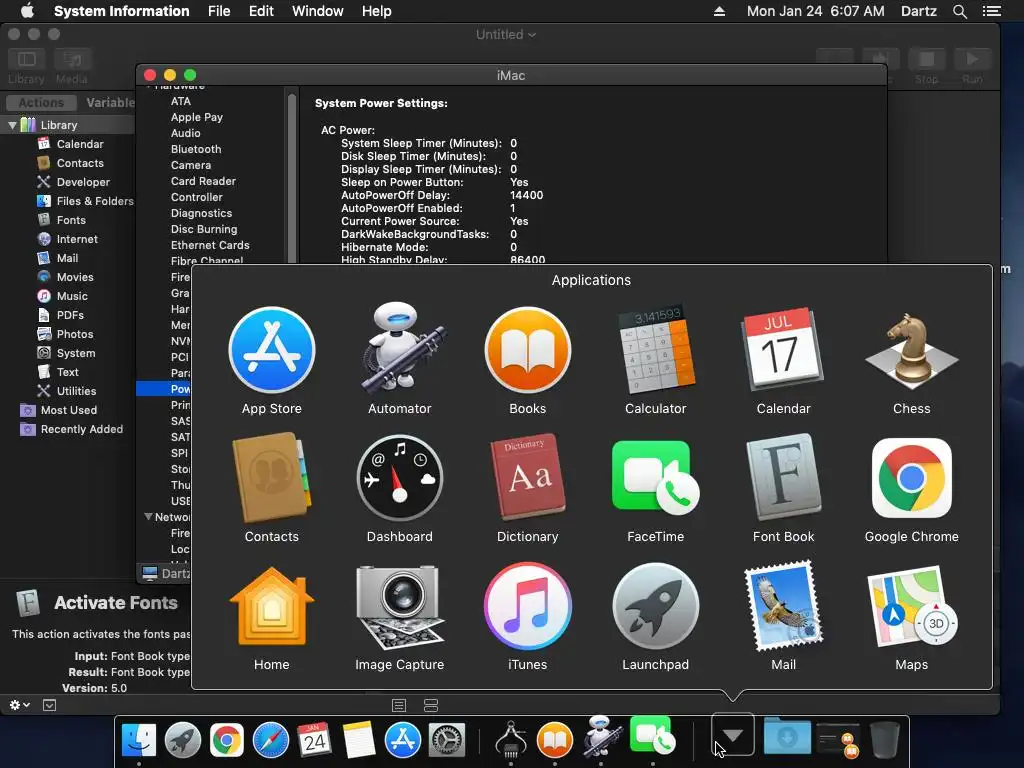Open the gear action menu in Automator
This screenshot has width=1024, height=768.
(20, 705)
